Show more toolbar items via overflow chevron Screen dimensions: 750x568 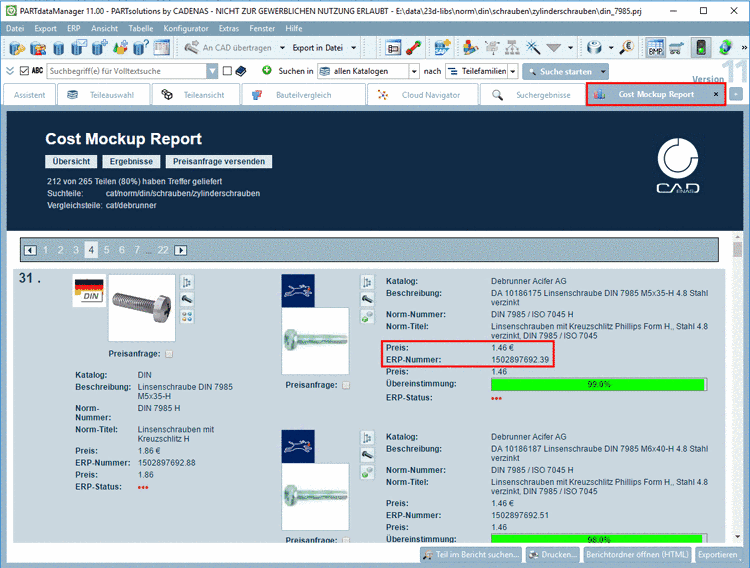(744, 48)
